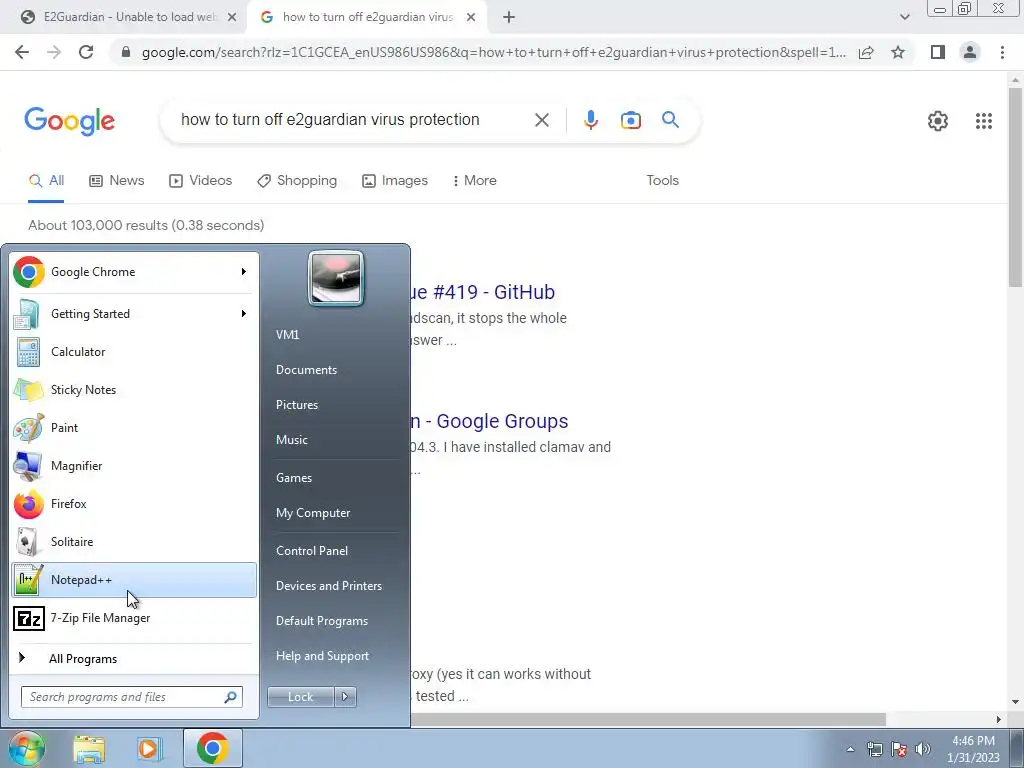Select the All results tab

click(x=46, y=181)
